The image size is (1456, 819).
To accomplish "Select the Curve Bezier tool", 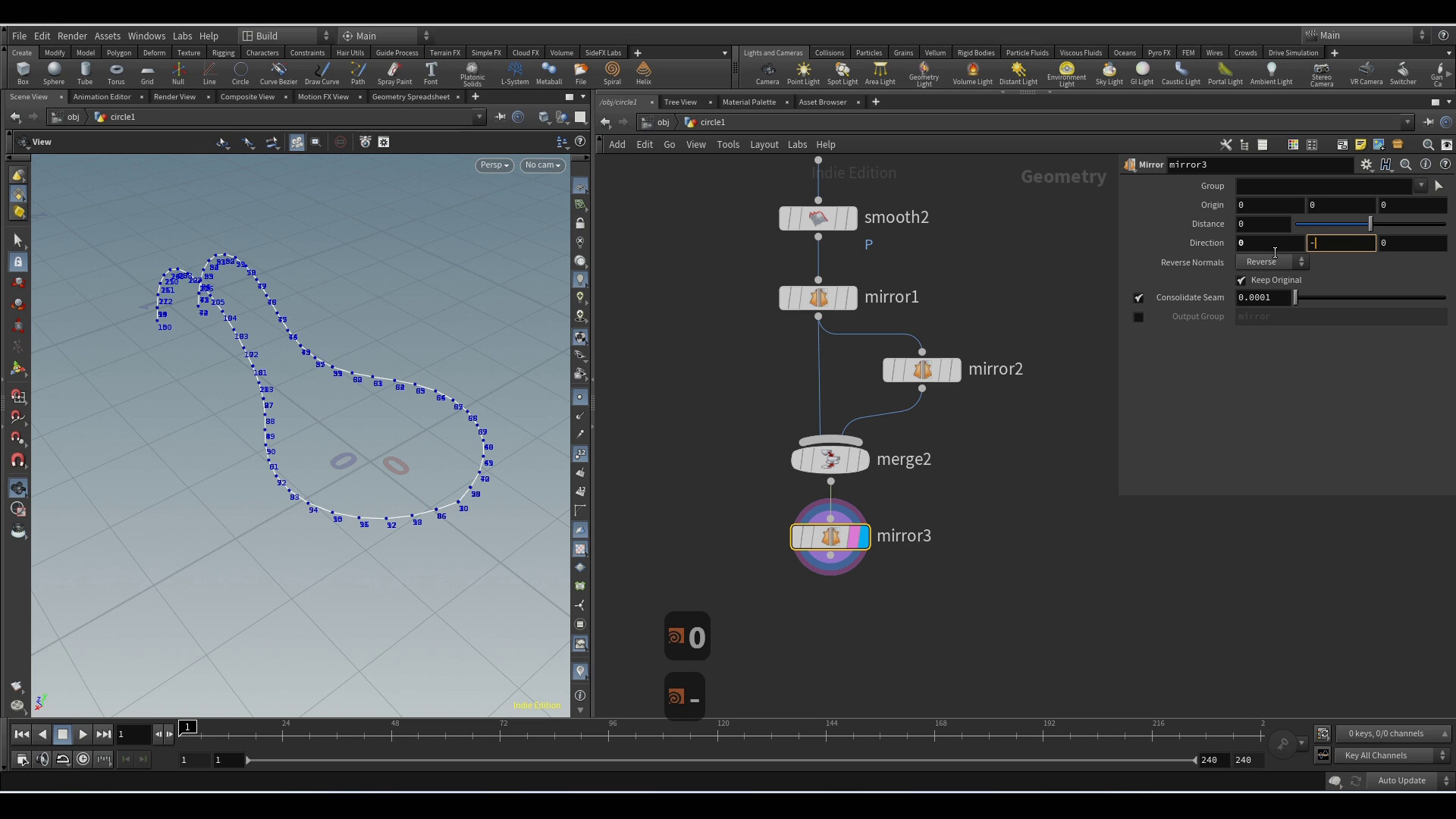I will tap(278, 74).
